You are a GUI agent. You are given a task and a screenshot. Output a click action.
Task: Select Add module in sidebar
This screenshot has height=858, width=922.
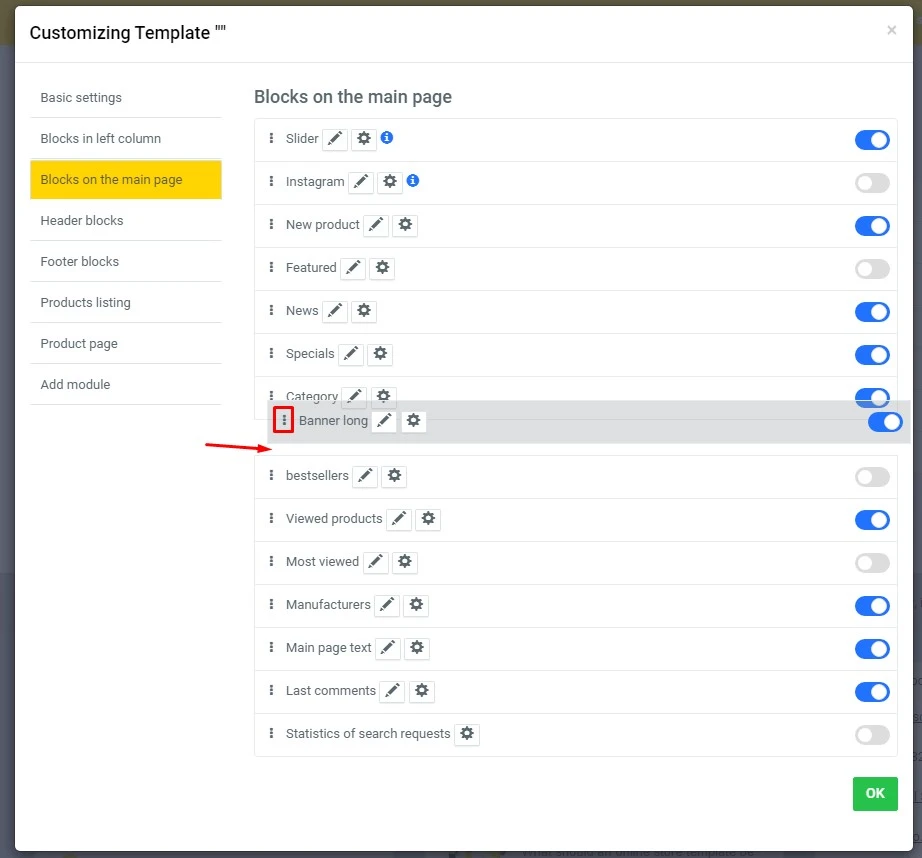(75, 384)
